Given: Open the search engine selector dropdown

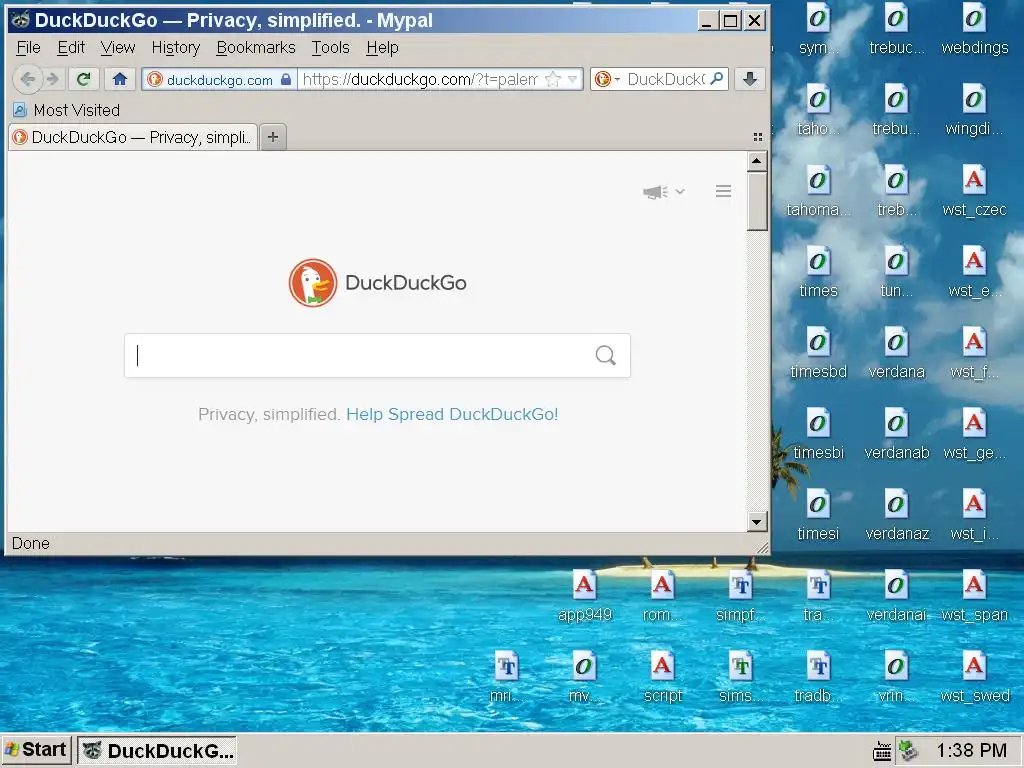Looking at the screenshot, I should [x=607, y=79].
